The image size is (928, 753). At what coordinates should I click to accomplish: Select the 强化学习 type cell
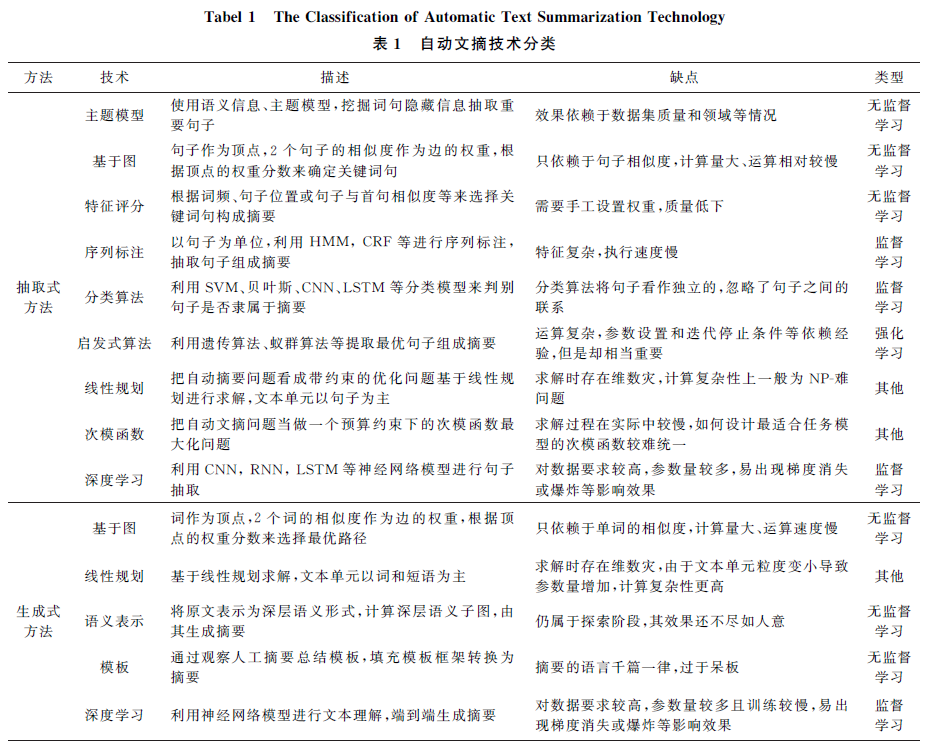890,343
